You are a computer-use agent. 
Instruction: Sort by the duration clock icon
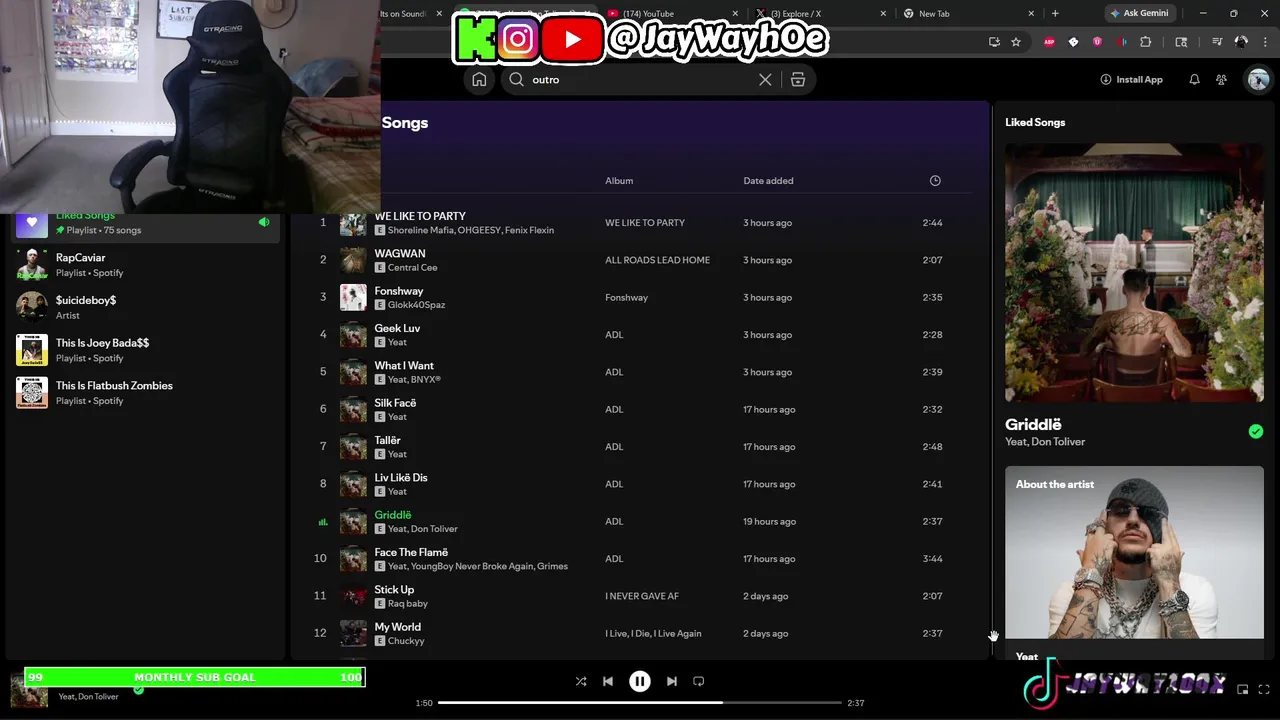coord(935,181)
